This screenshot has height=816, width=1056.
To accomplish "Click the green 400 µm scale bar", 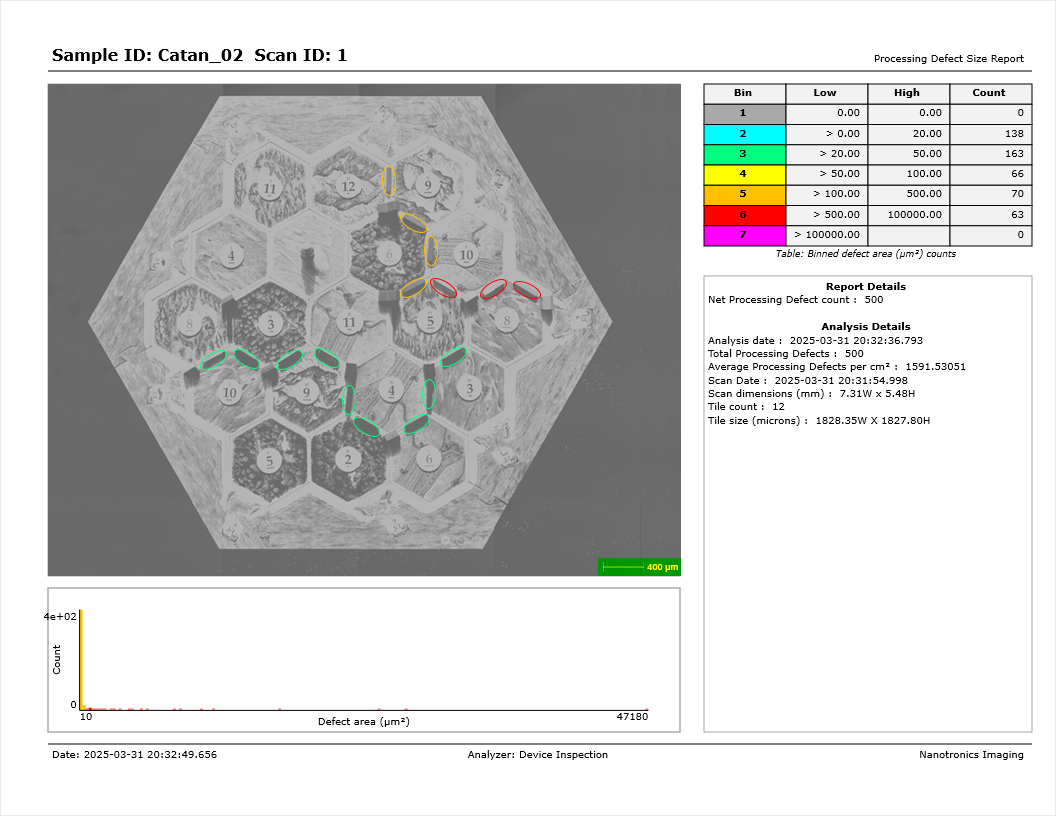I will point(639,568).
